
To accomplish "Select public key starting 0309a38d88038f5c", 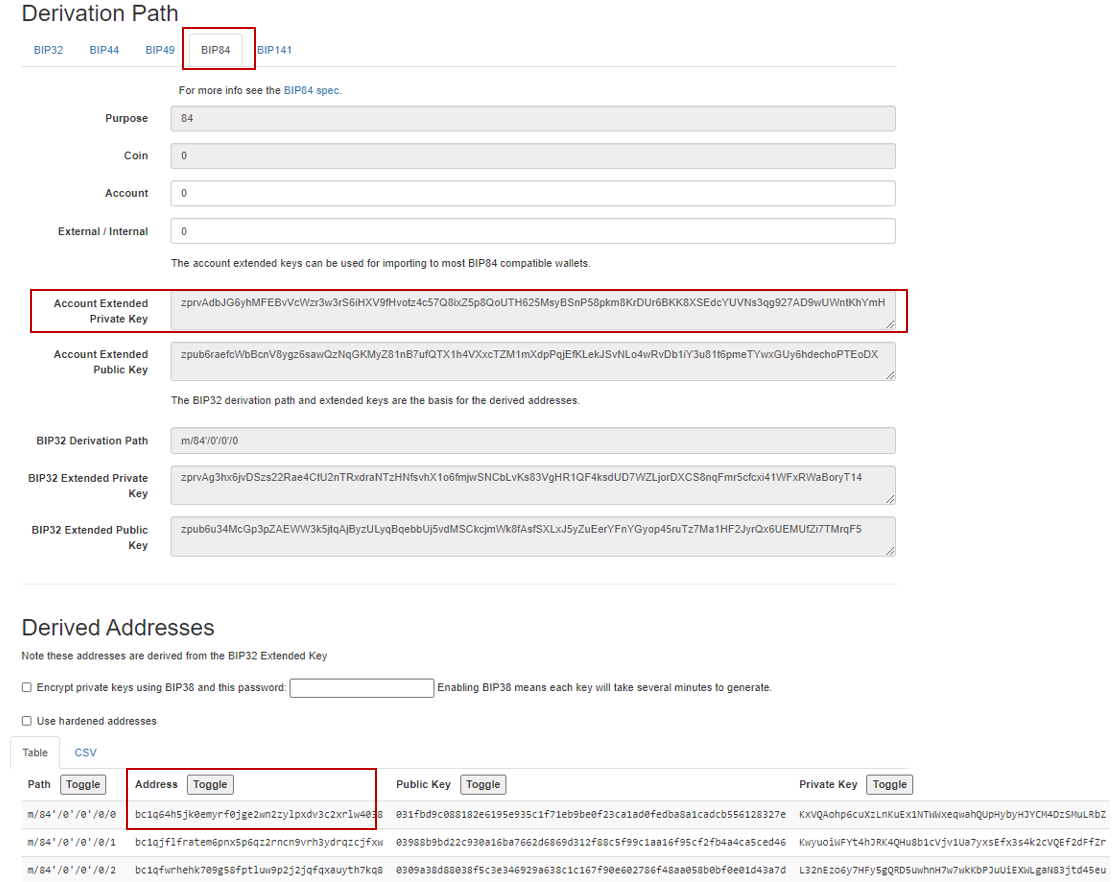I will pyautogui.click(x=591, y=870).
